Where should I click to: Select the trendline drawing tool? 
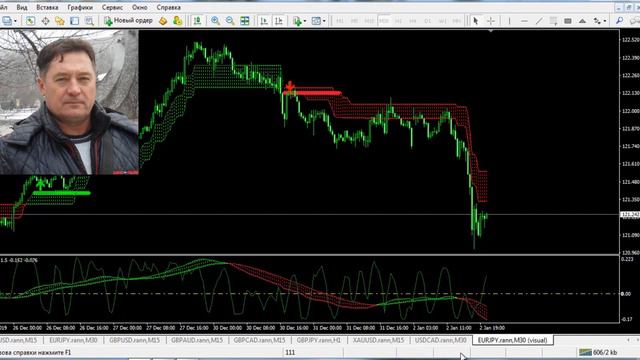coord(539,21)
